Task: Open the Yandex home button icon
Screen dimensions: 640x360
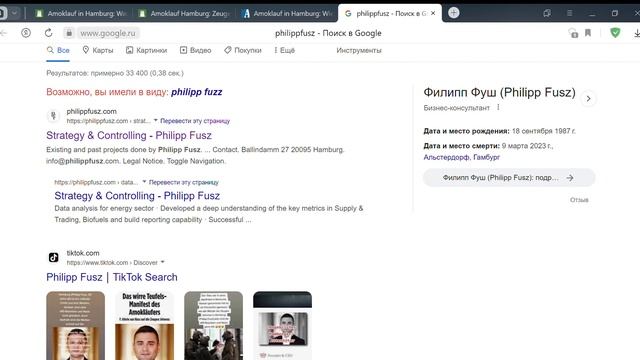Action: pyautogui.click(x=26, y=33)
